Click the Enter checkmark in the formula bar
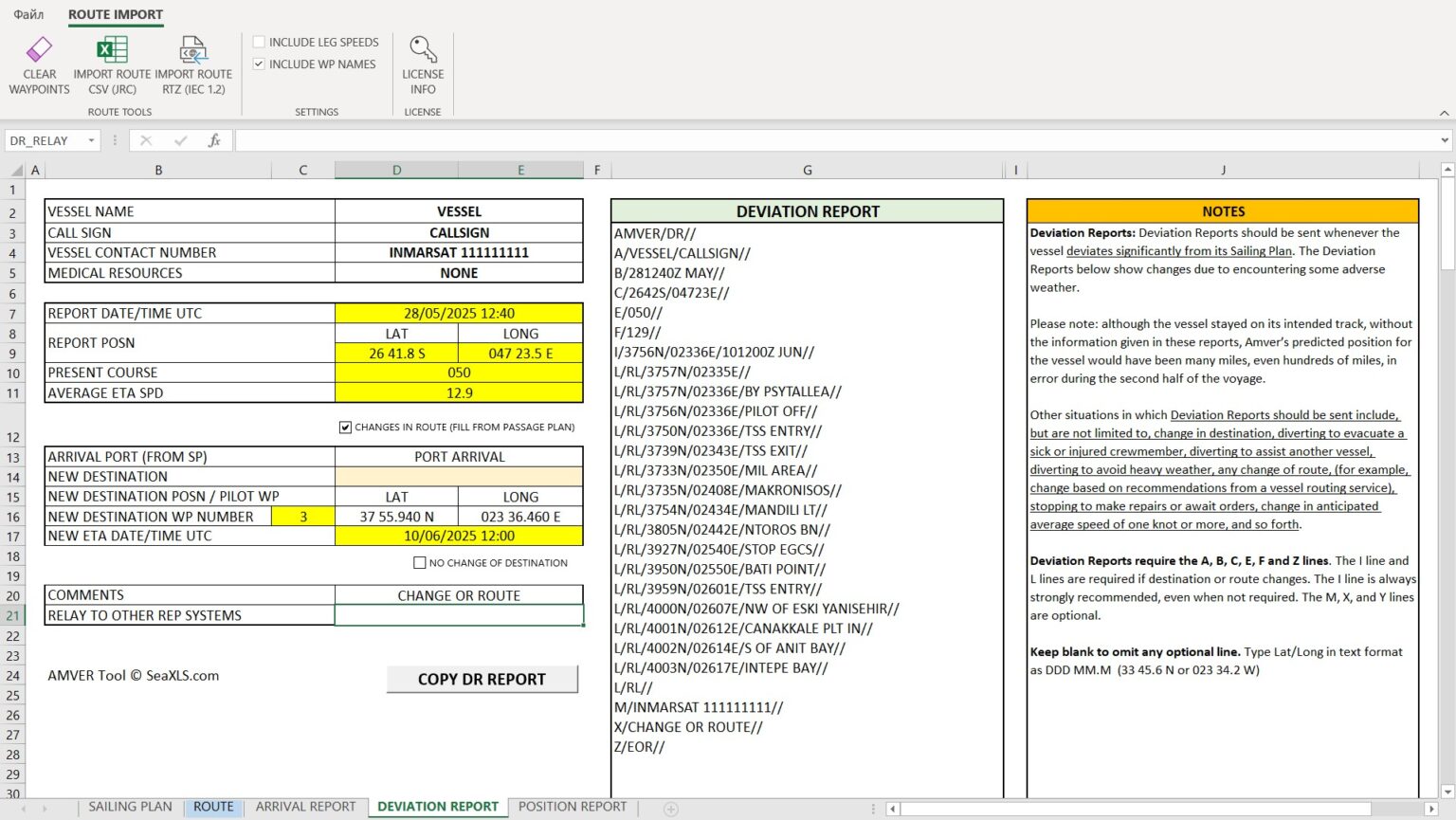 [180, 139]
